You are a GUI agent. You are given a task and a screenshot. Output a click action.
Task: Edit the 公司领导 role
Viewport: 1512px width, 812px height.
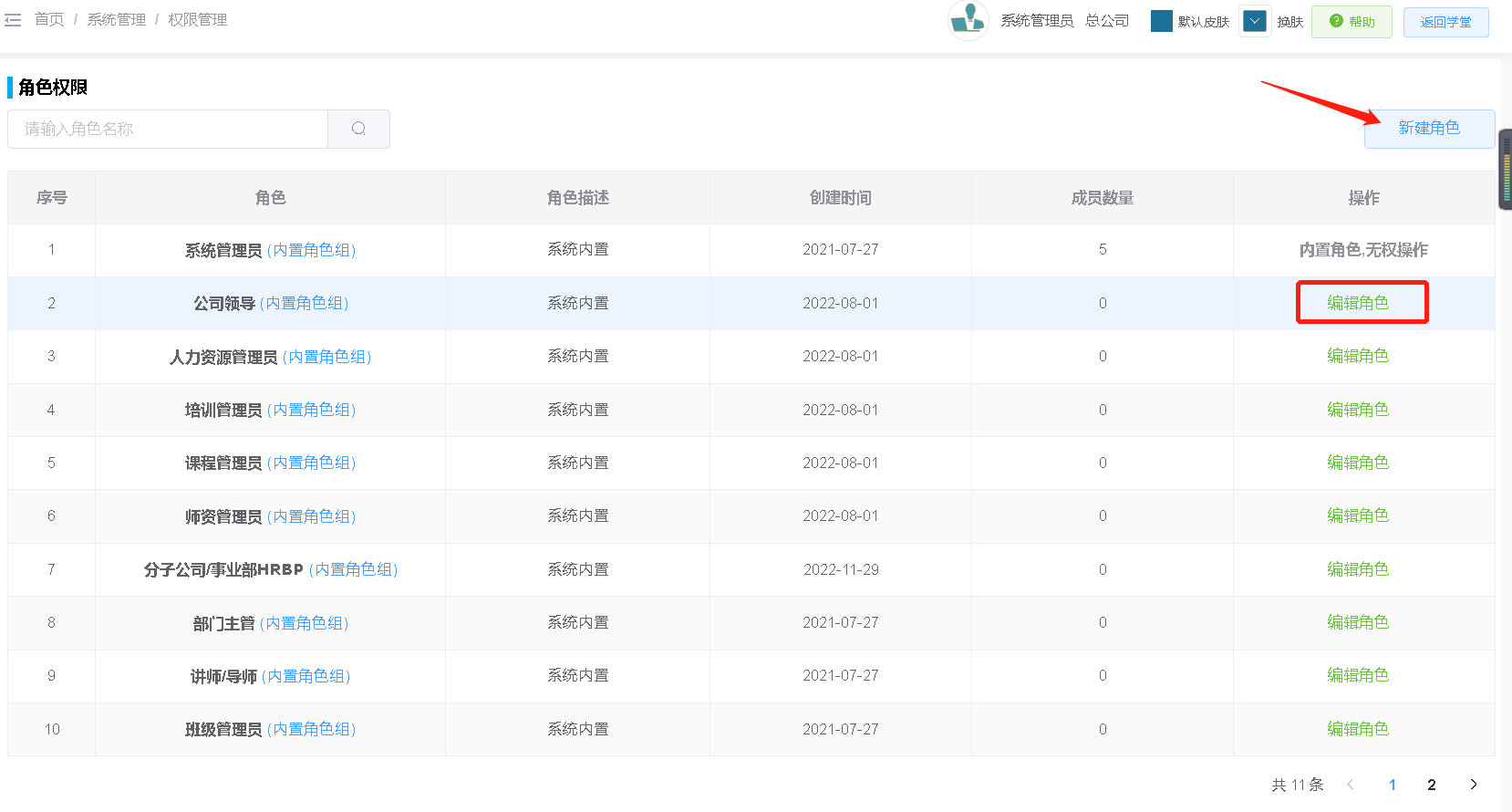point(1357,303)
